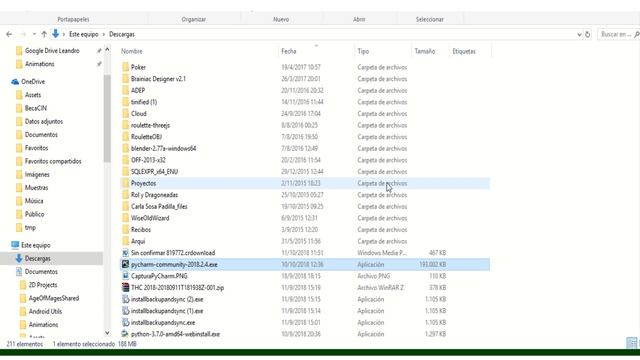Sort files by the Tamaño column
Image resolution: width=640 pixels, height=360 pixels.
(x=425, y=51)
